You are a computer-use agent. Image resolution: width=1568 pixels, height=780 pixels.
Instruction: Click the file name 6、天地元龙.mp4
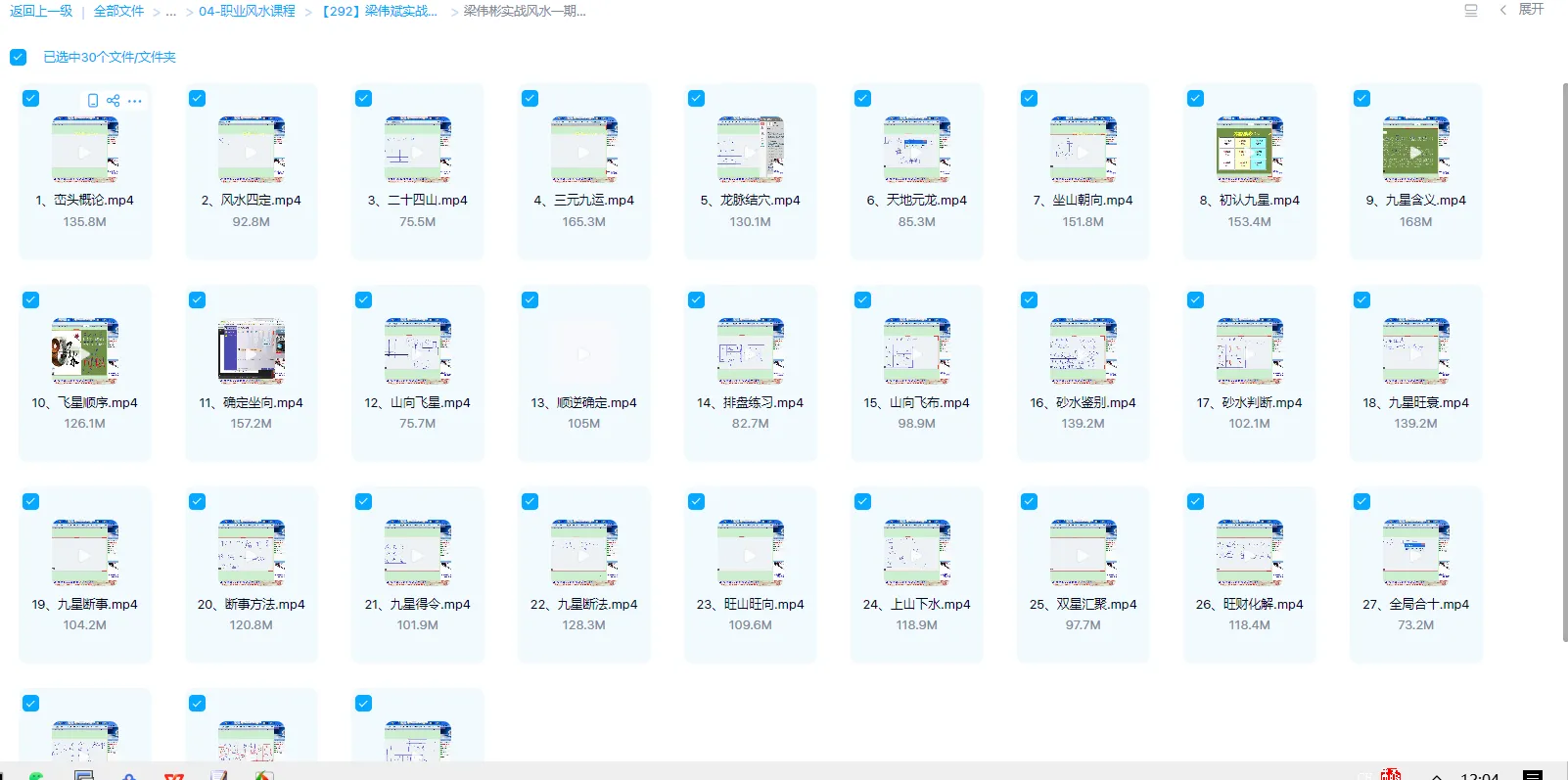[x=917, y=200]
